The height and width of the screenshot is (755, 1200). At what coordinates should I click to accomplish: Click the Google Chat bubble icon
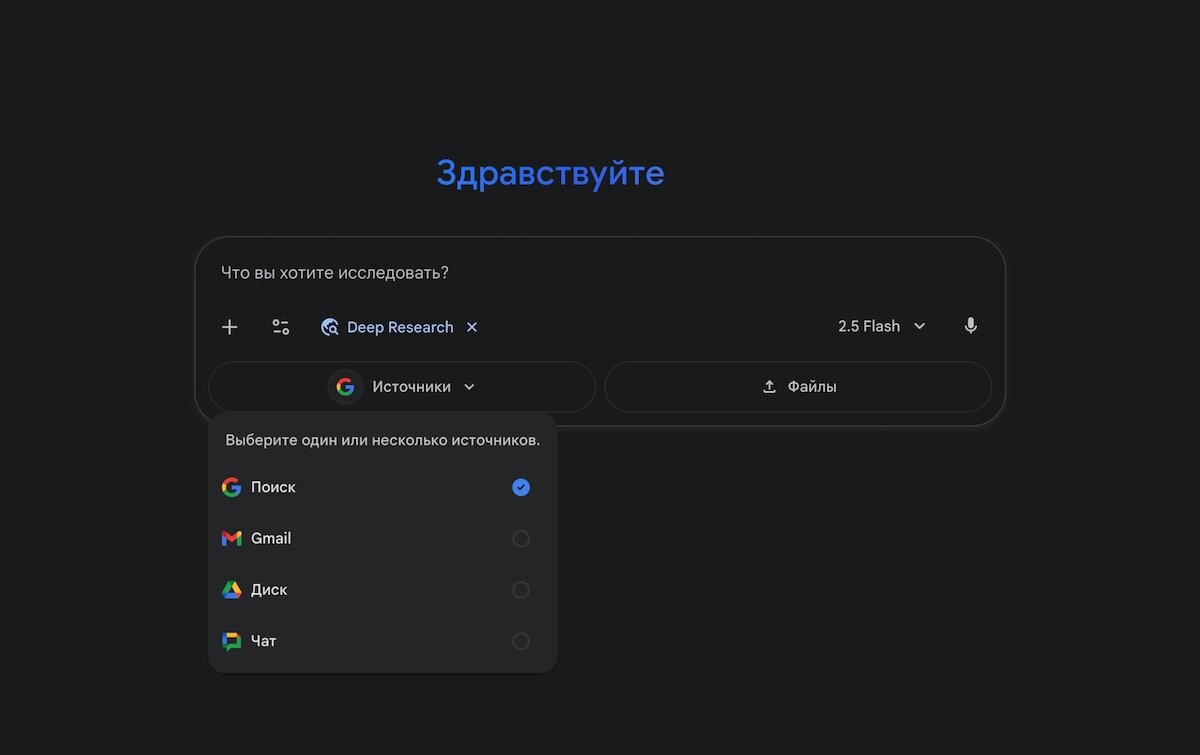[x=232, y=641]
